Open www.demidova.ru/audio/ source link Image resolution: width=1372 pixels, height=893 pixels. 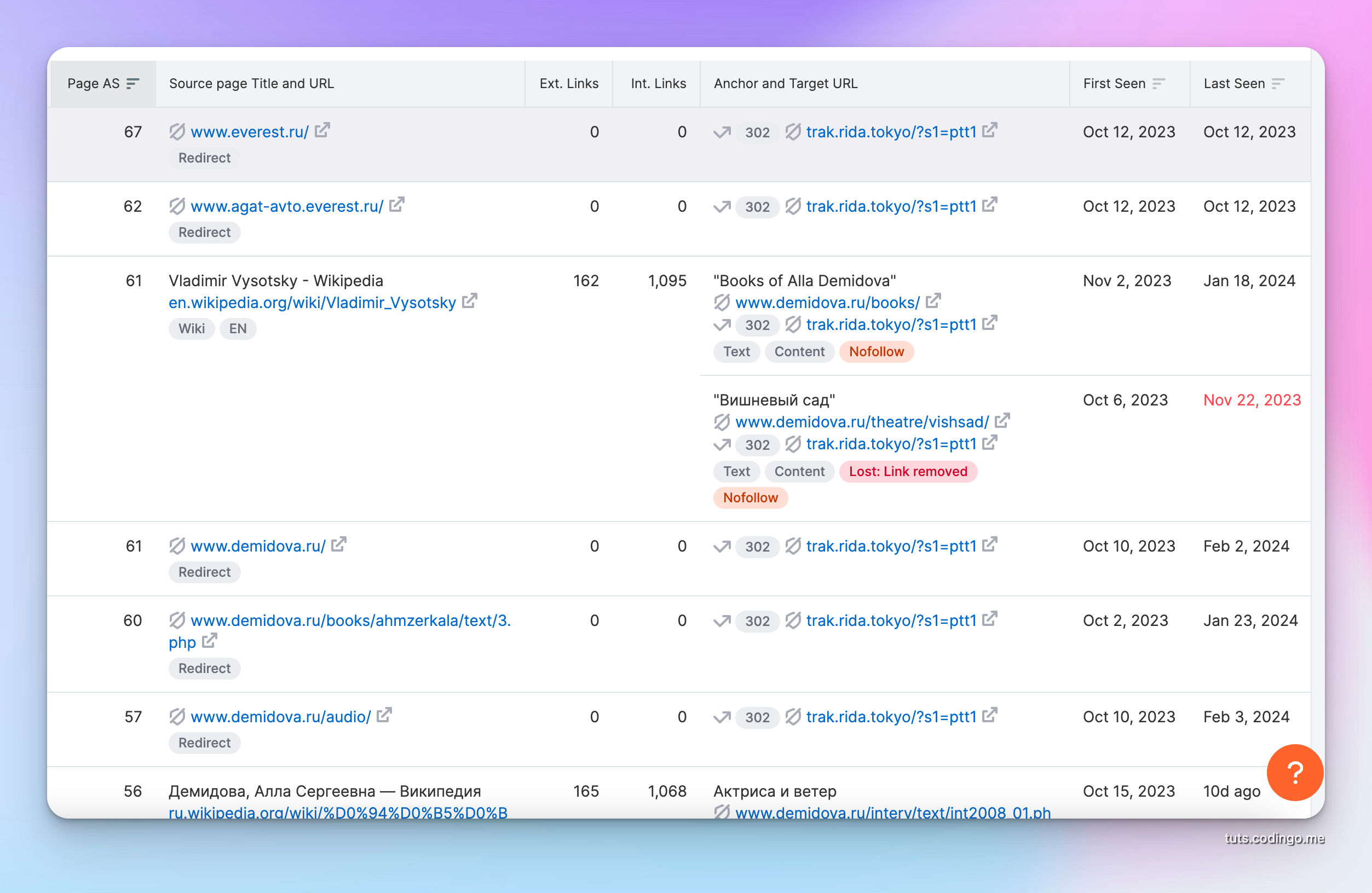point(281,717)
